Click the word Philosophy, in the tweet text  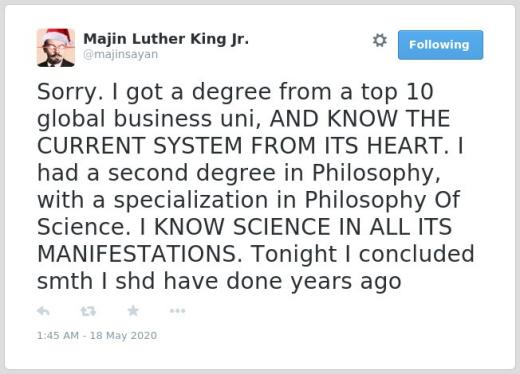click(x=376, y=174)
